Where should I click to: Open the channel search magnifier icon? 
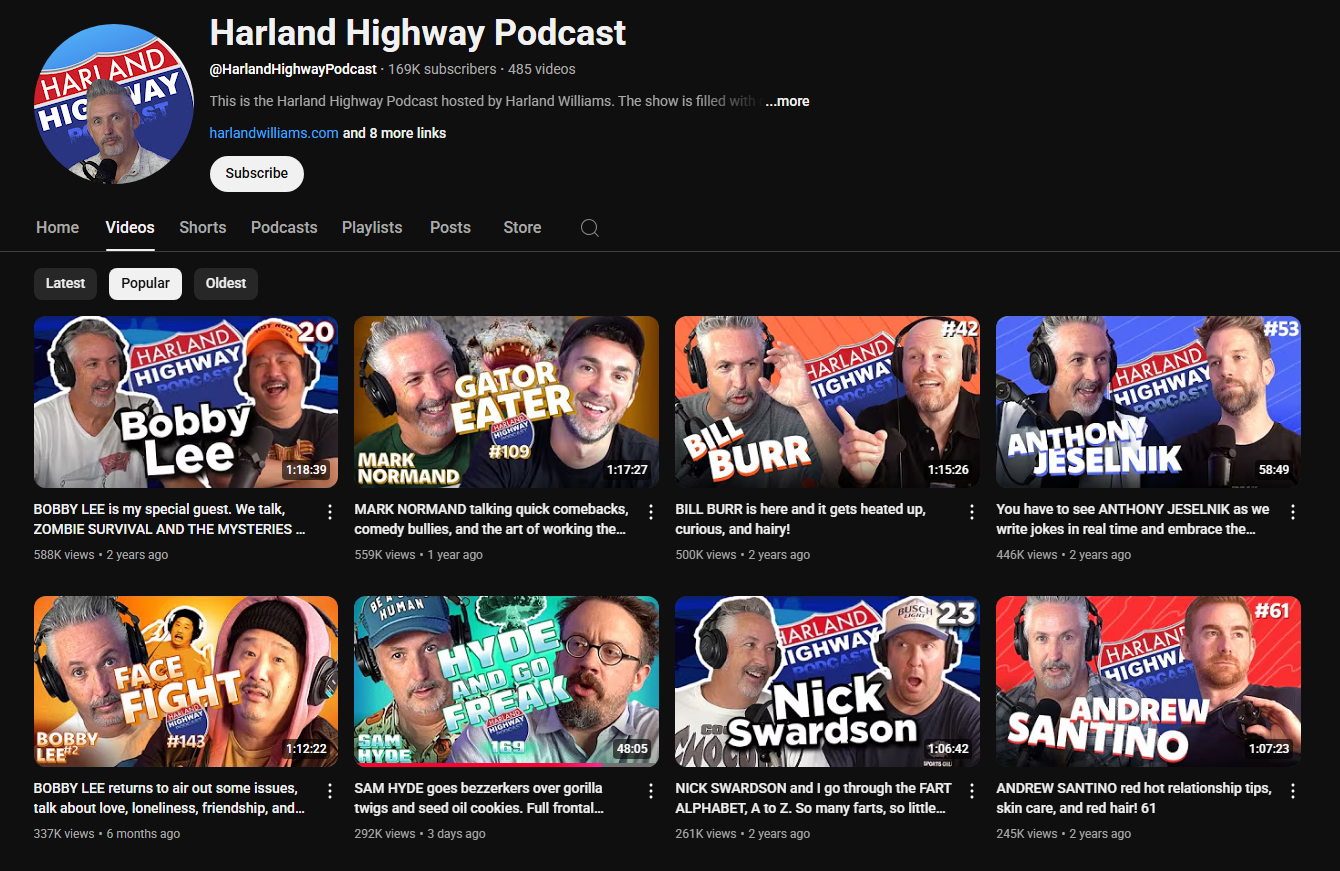point(590,228)
